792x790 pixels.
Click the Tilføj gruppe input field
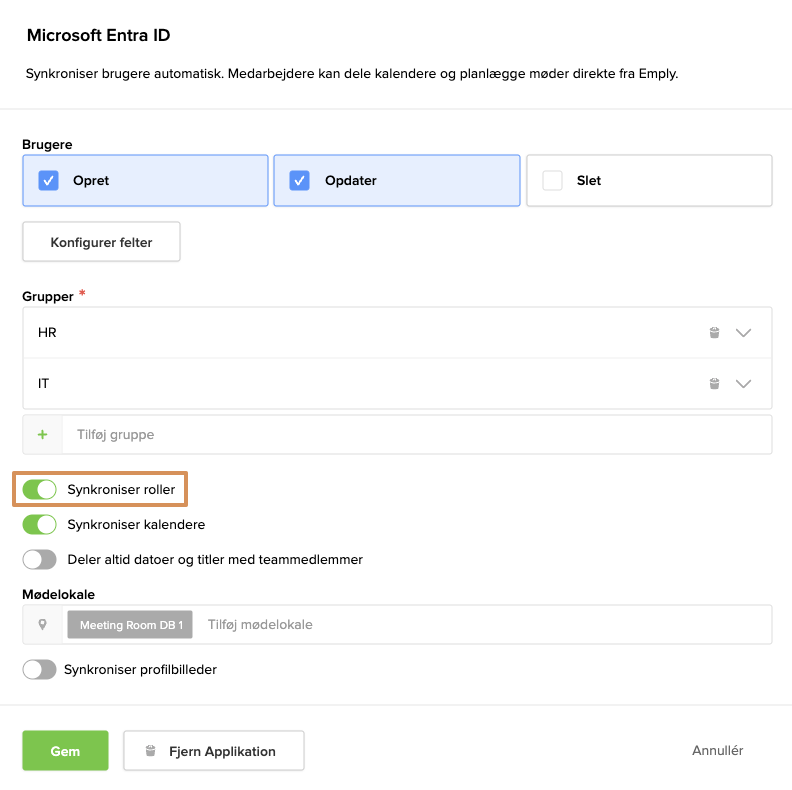pyautogui.click(x=415, y=435)
